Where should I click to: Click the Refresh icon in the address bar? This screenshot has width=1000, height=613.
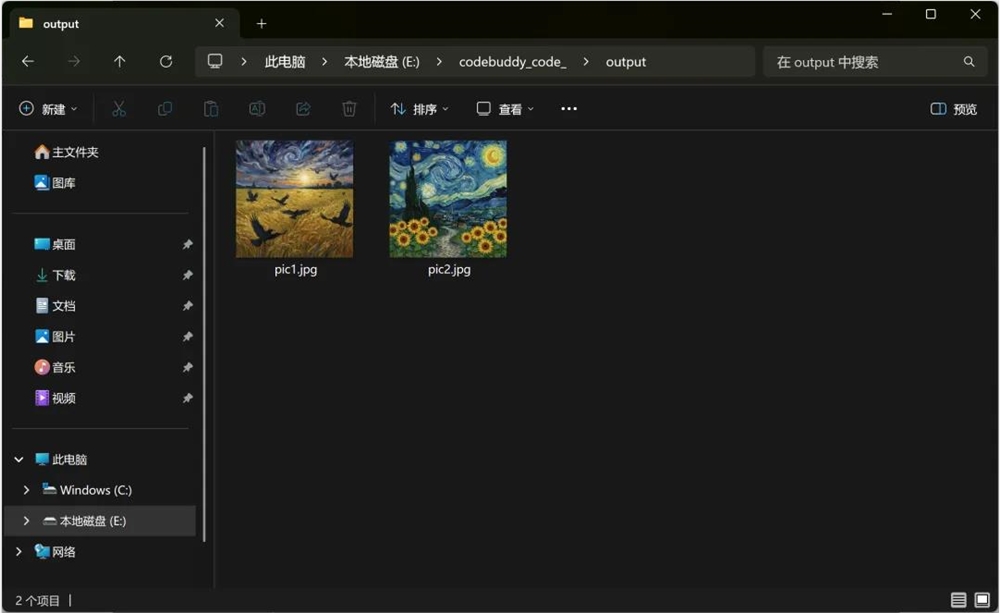(x=166, y=61)
